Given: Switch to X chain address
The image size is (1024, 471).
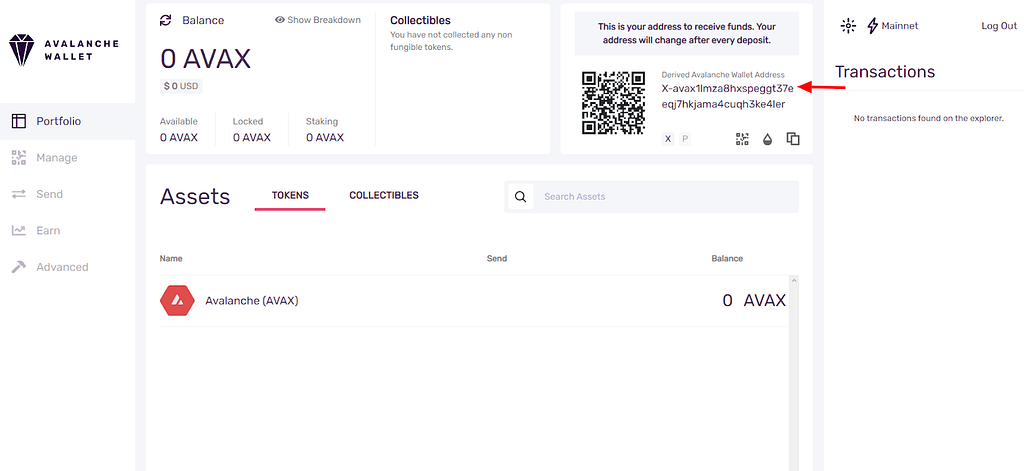Looking at the screenshot, I should pyautogui.click(x=667, y=138).
